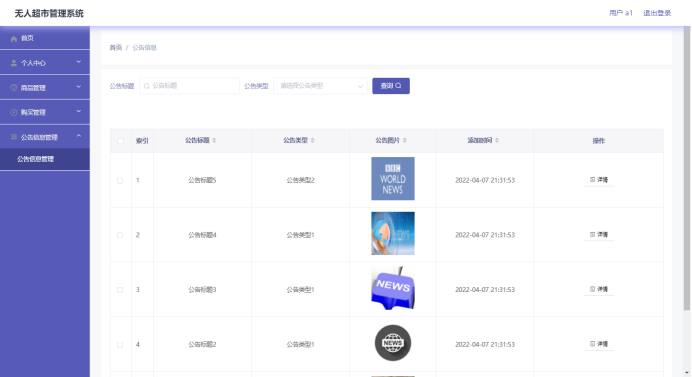Sort by 添加时间 column arrows
Screen dimensions: 692x377
click(x=497, y=140)
